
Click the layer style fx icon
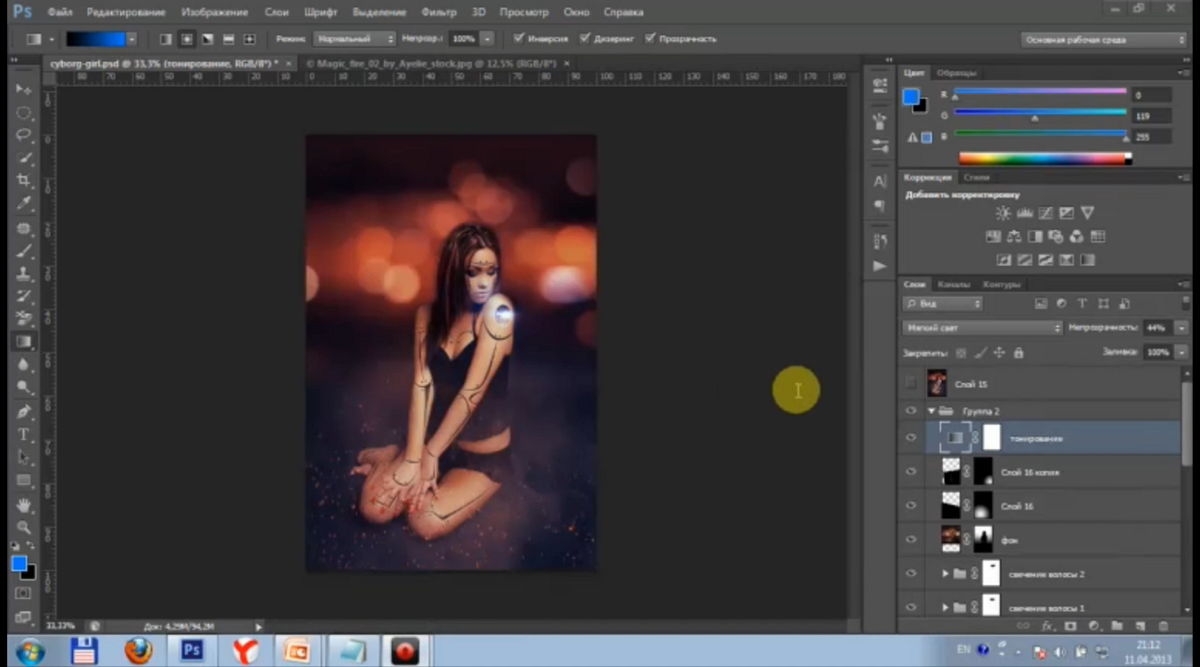point(1048,626)
